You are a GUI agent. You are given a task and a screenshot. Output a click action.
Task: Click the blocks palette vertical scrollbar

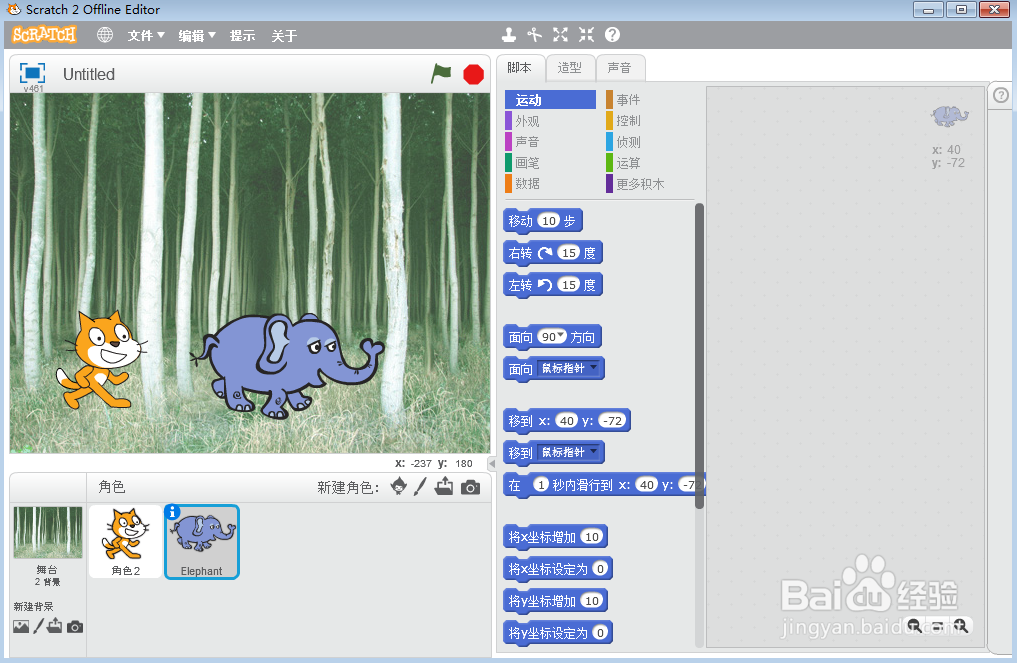pos(699,356)
